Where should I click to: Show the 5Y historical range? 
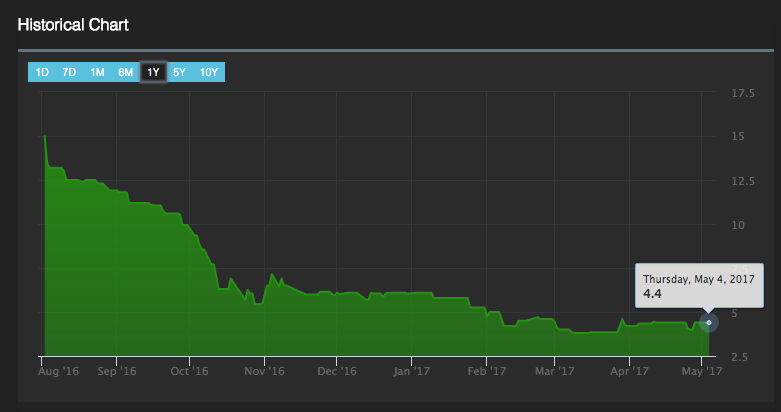pyautogui.click(x=179, y=72)
